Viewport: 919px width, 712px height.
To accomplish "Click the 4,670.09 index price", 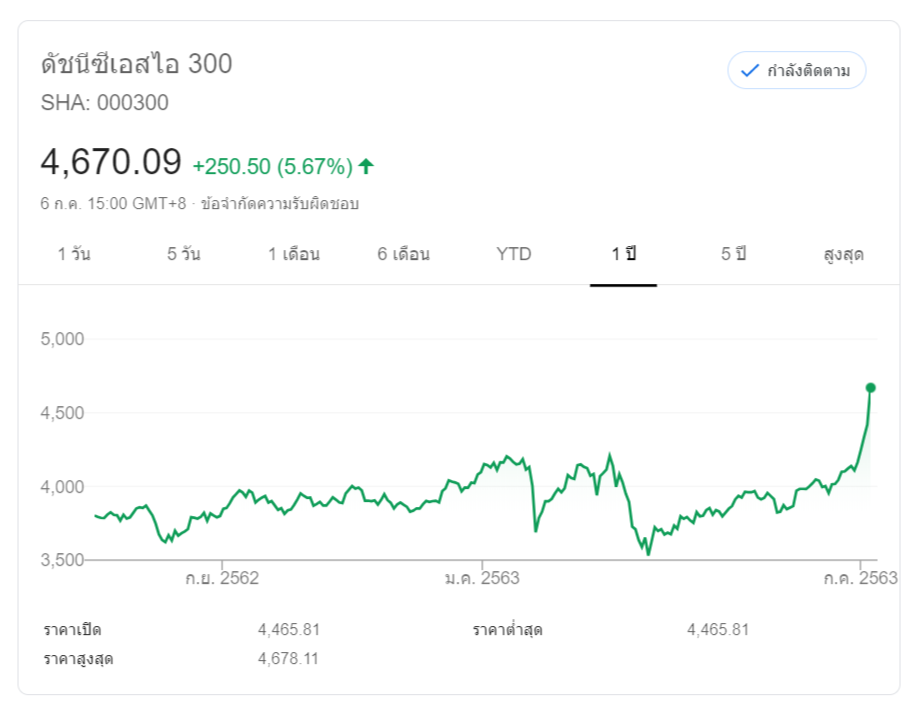I will [111, 162].
